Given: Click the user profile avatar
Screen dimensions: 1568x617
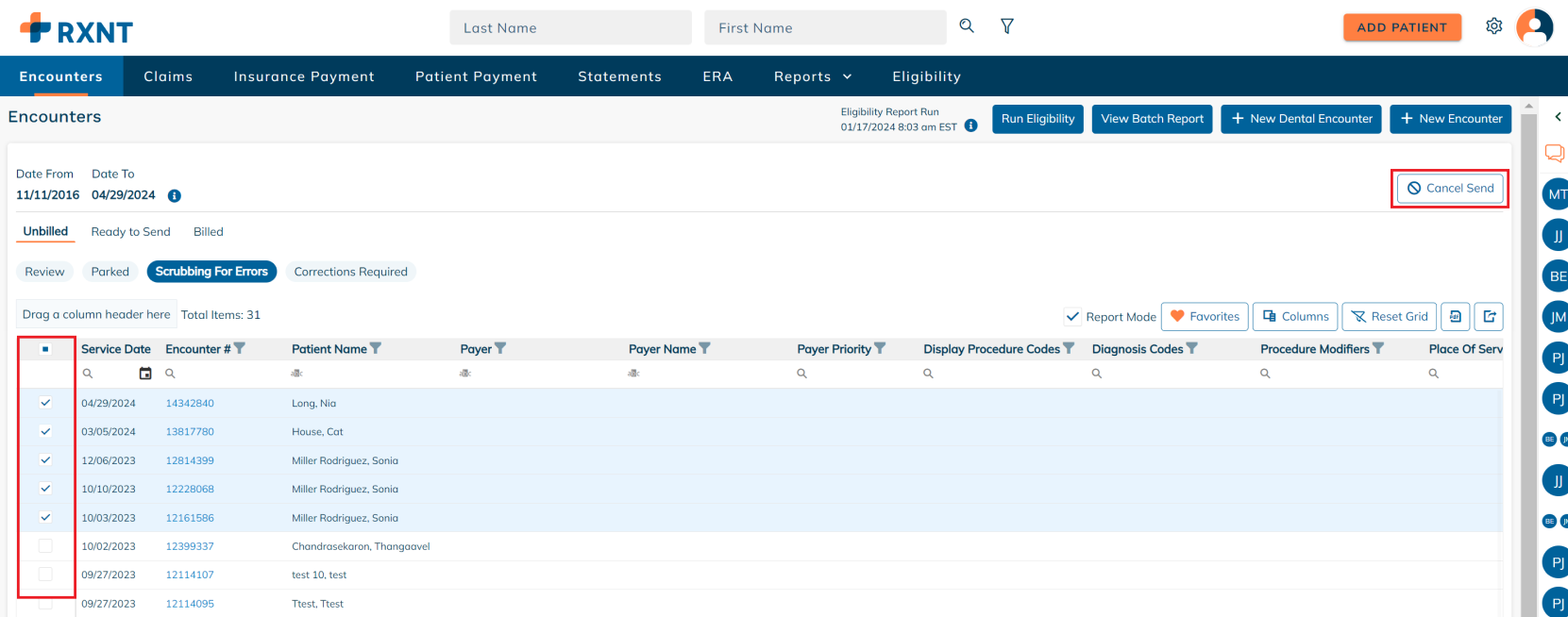Looking at the screenshot, I should pos(1534,27).
